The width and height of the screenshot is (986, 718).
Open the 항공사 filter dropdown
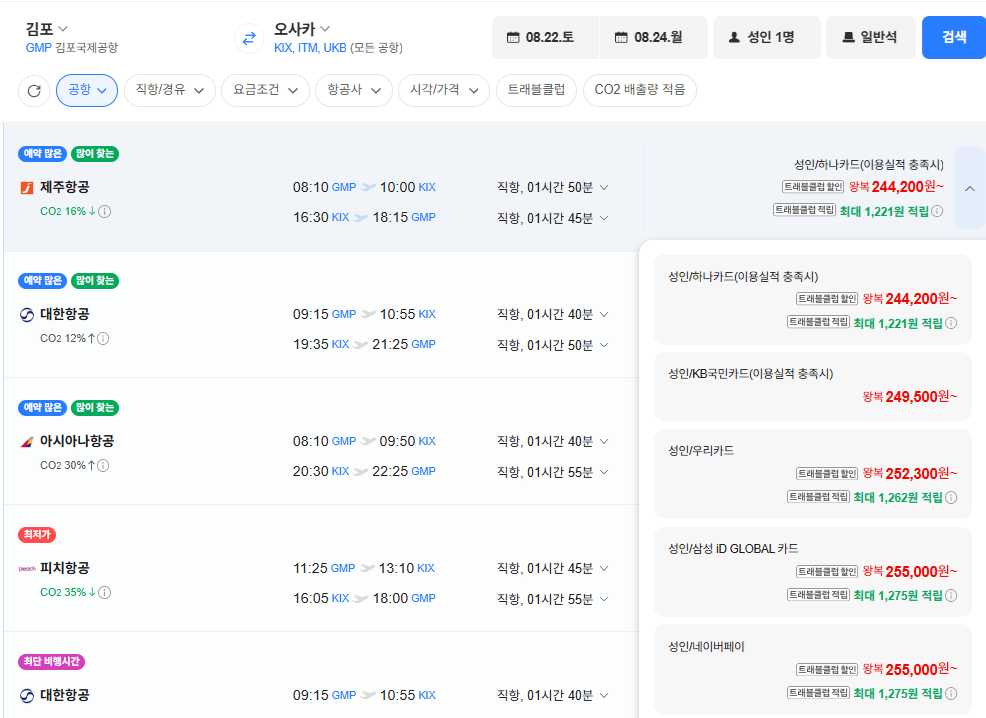[x=354, y=90]
